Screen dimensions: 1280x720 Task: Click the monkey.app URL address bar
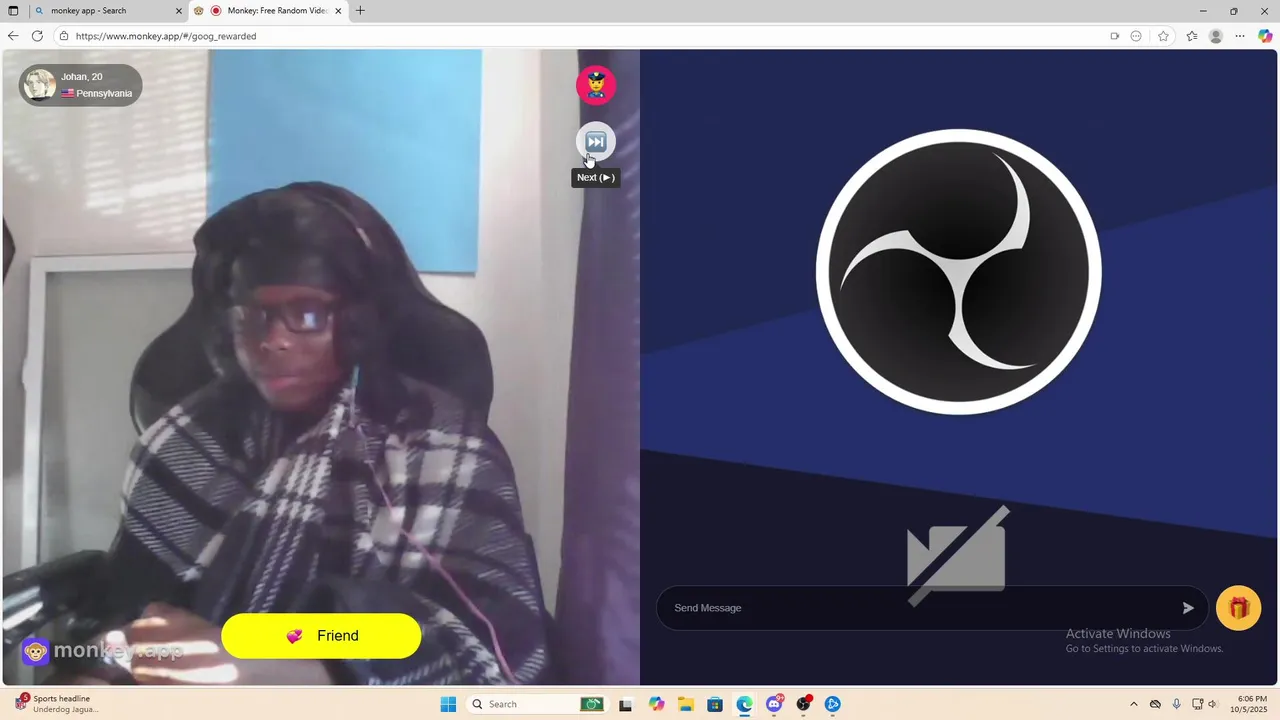580,36
